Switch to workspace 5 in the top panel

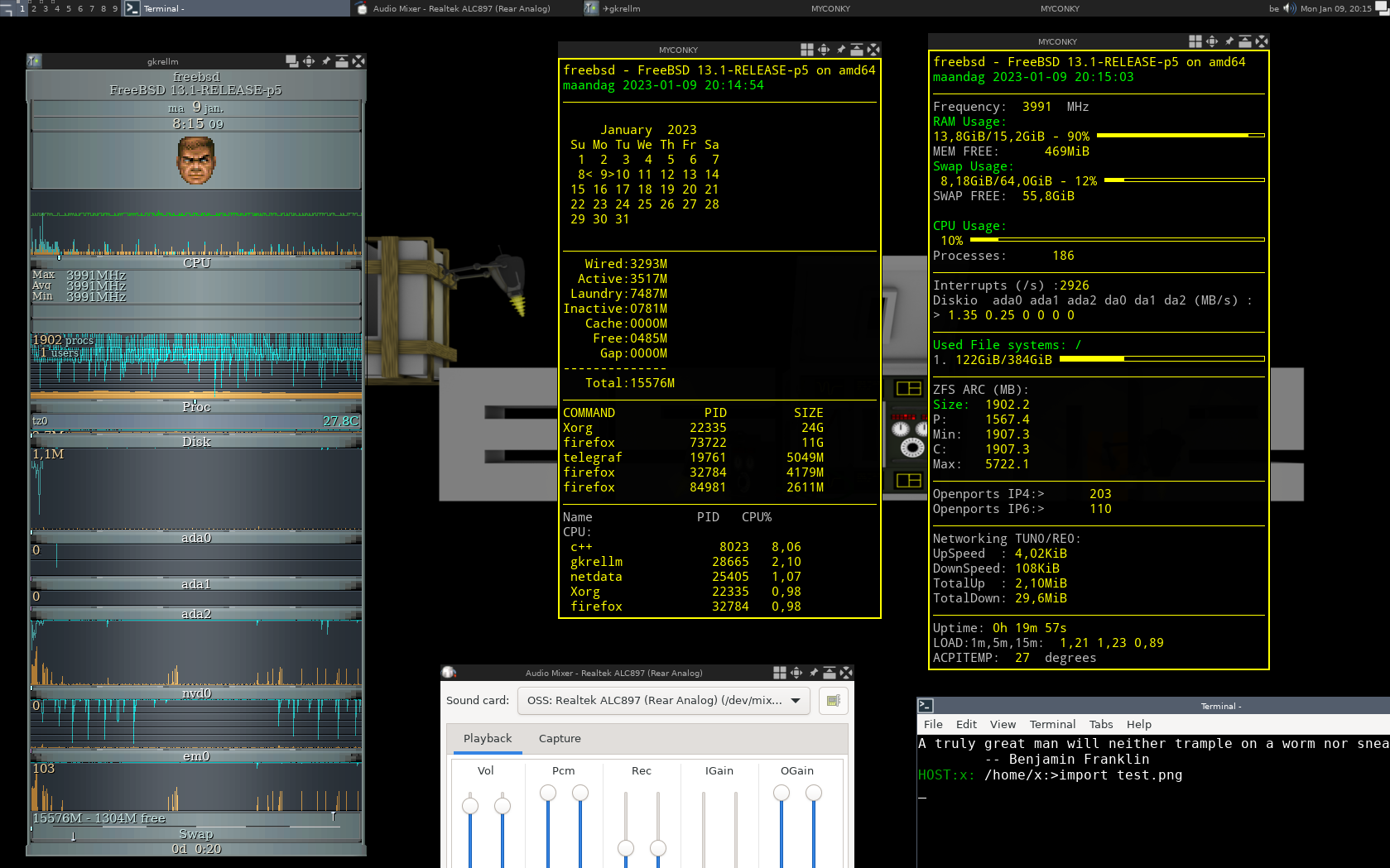coord(69,8)
